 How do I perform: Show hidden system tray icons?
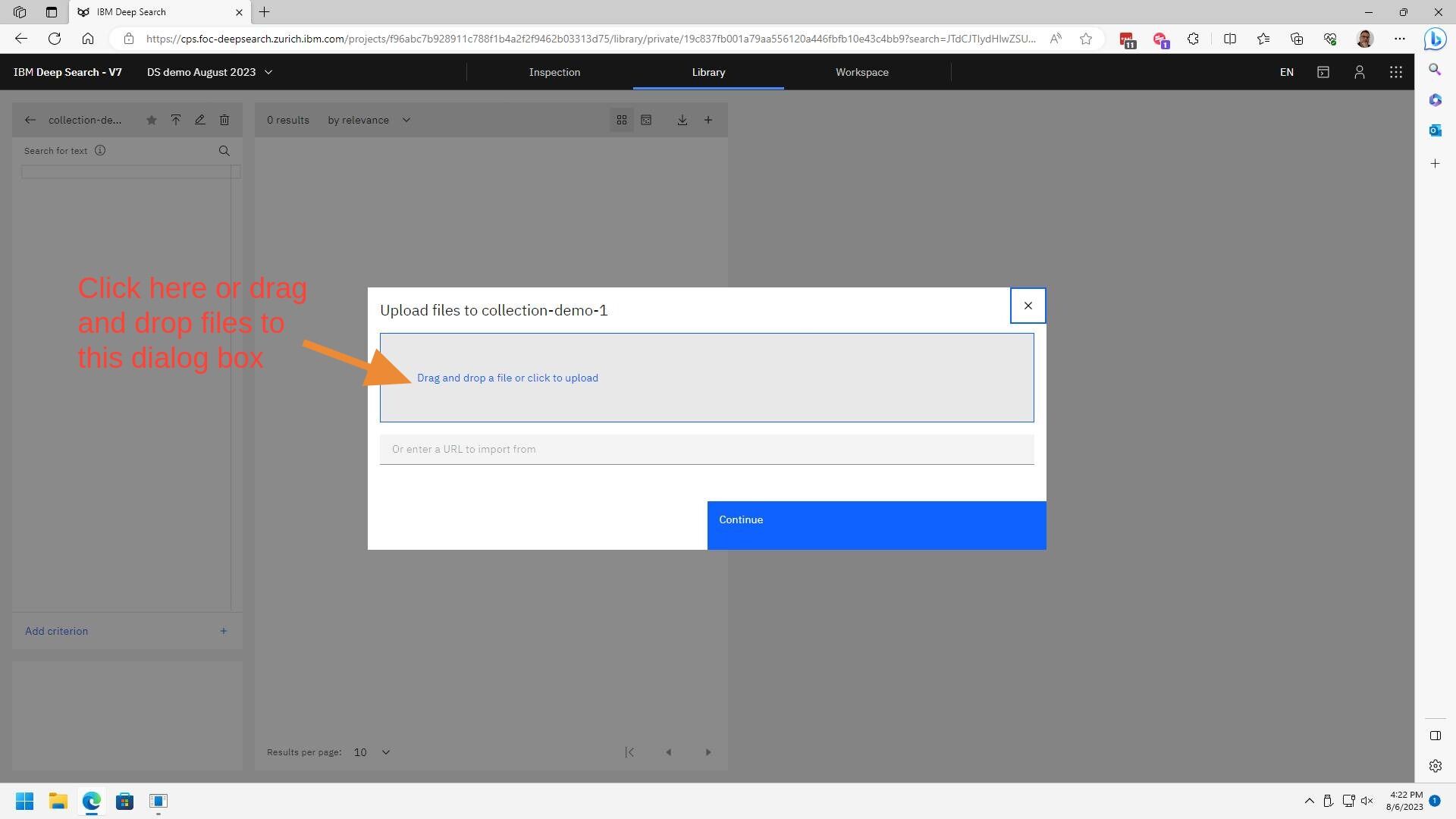pyautogui.click(x=1310, y=801)
